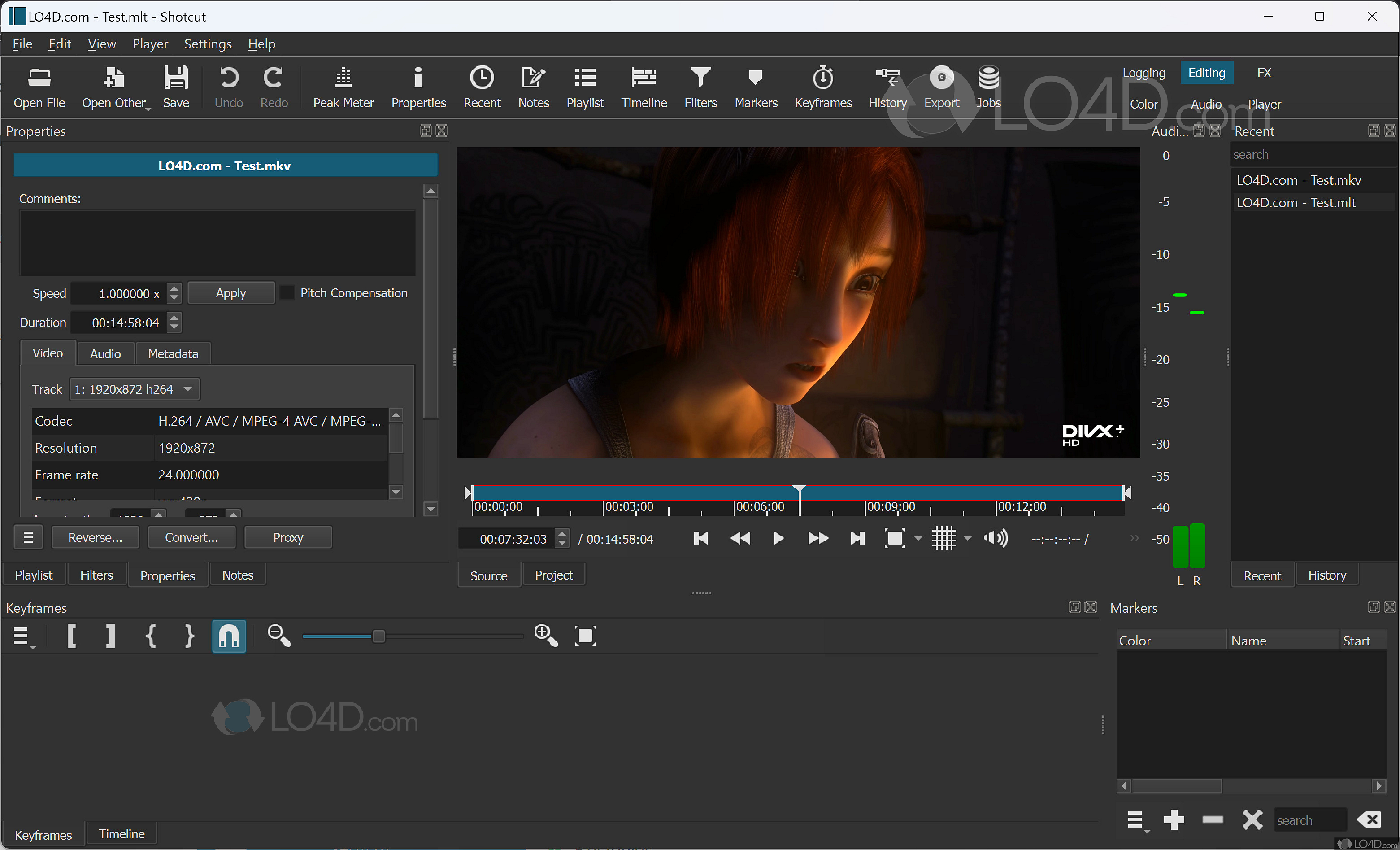Image resolution: width=1400 pixels, height=850 pixels.
Task: Open the video Track dropdown
Action: pyautogui.click(x=134, y=389)
